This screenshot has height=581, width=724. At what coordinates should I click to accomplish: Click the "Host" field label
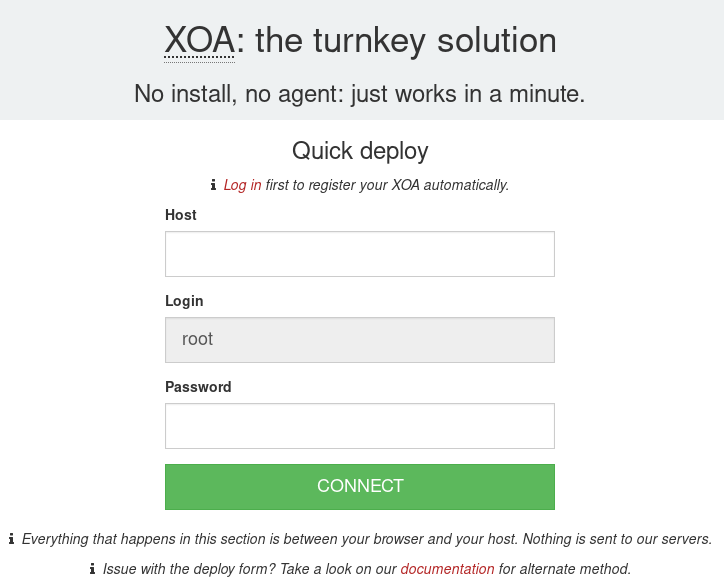pos(181,215)
